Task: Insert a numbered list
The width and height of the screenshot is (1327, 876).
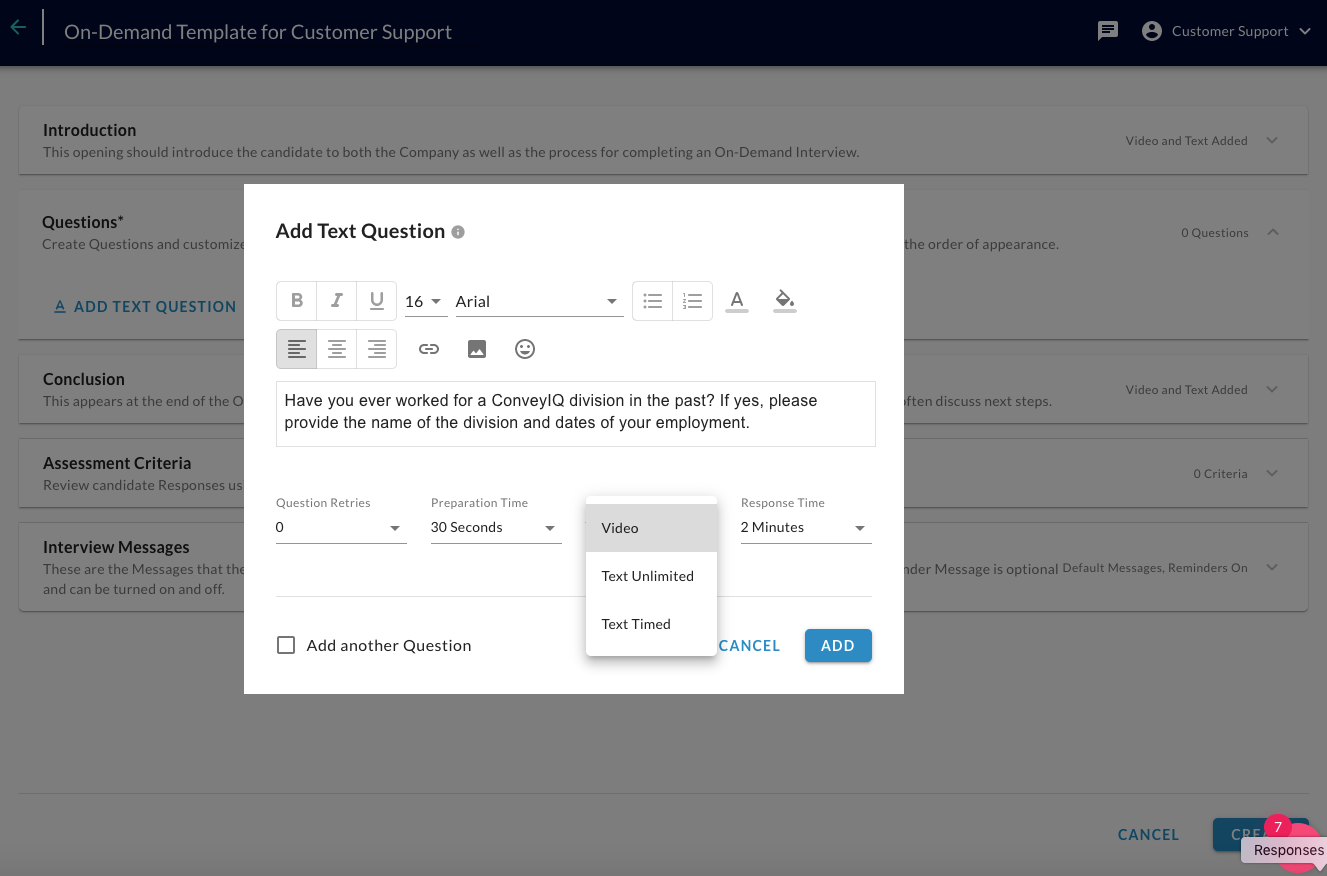Action: [693, 300]
